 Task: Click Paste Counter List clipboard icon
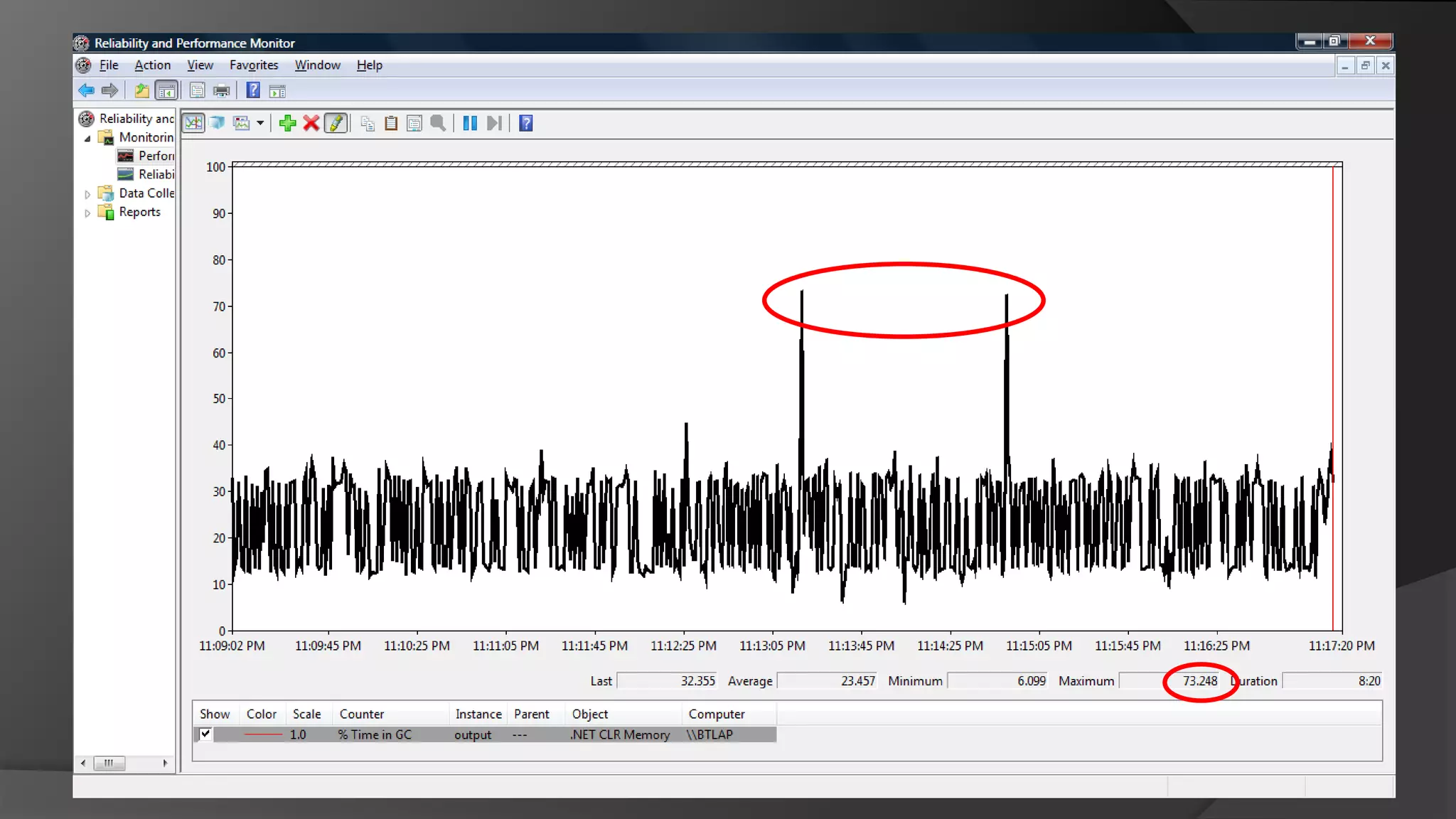pos(391,123)
